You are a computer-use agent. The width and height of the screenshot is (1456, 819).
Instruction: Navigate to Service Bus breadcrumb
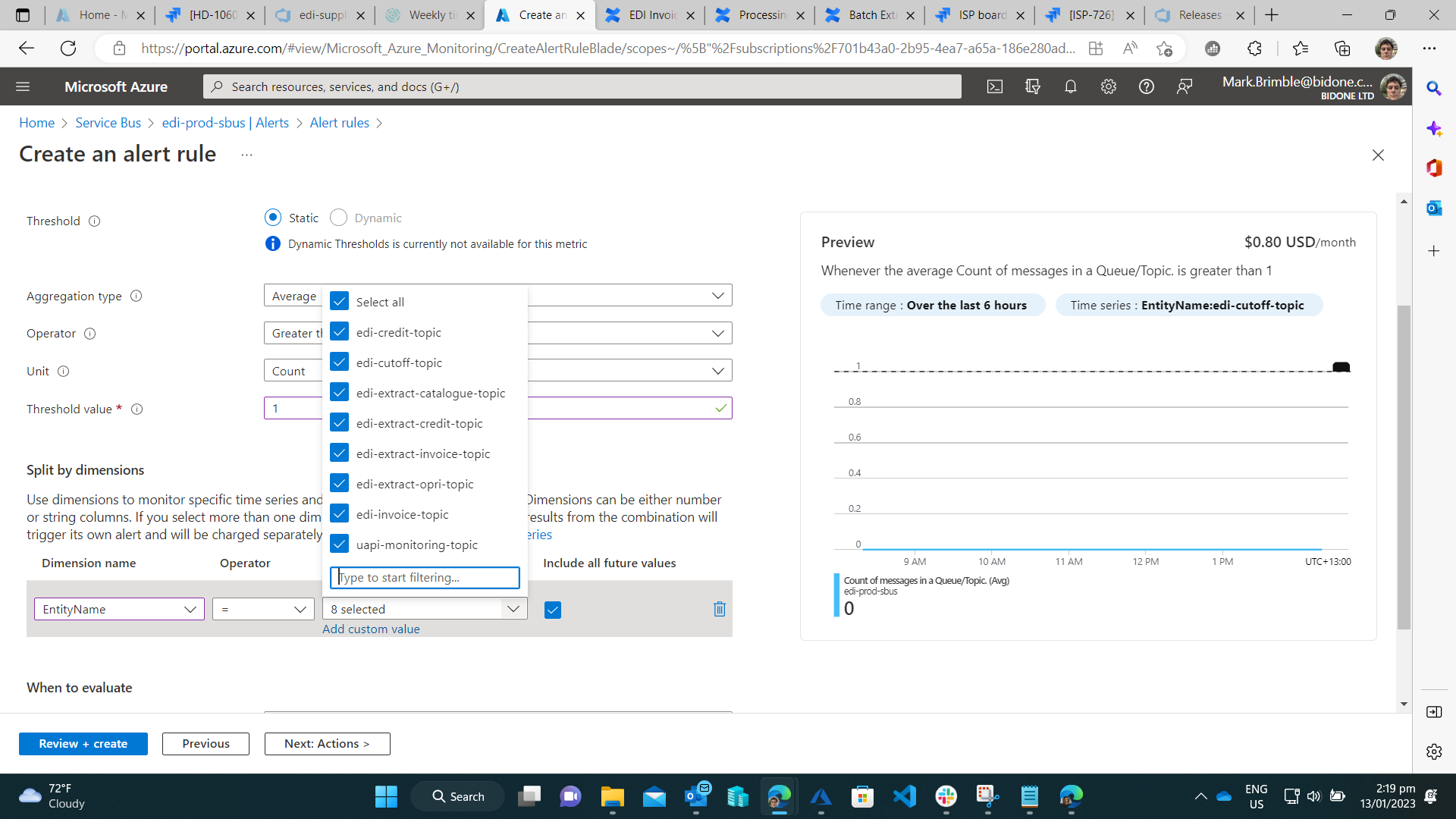click(x=108, y=123)
